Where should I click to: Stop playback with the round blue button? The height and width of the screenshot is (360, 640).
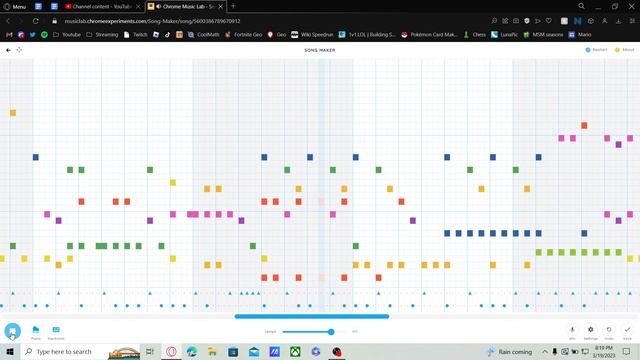click(13, 331)
